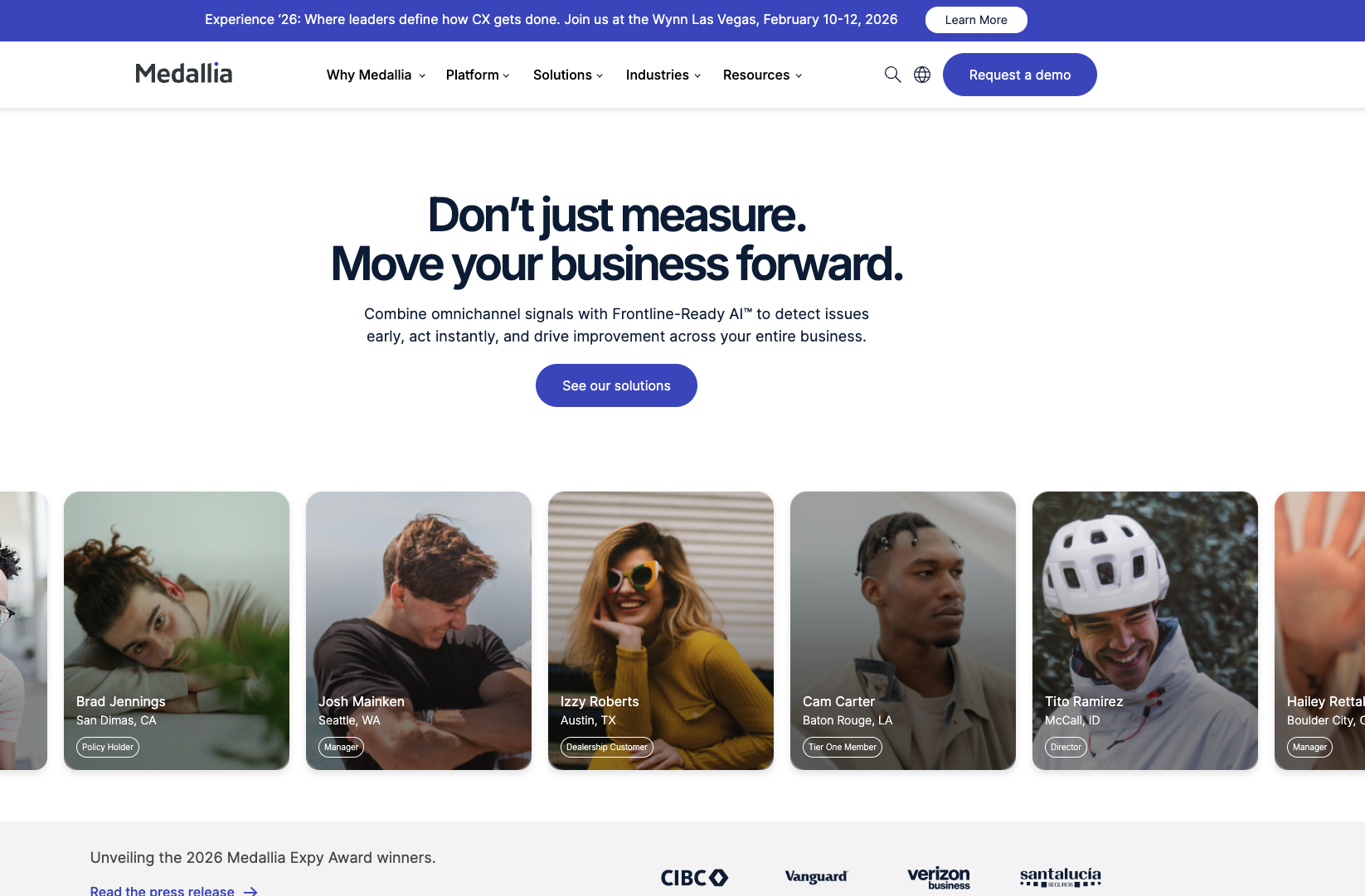The height and width of the screenshot is (896, 1365).
Task: Select the Izzy Roberts profile card
Action: point(661,631)
